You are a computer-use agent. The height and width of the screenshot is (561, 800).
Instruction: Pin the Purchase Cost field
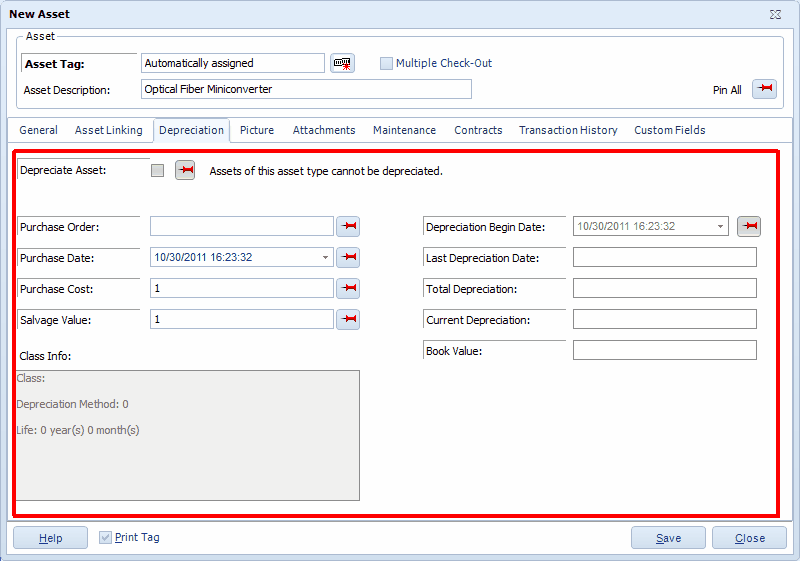348,288
